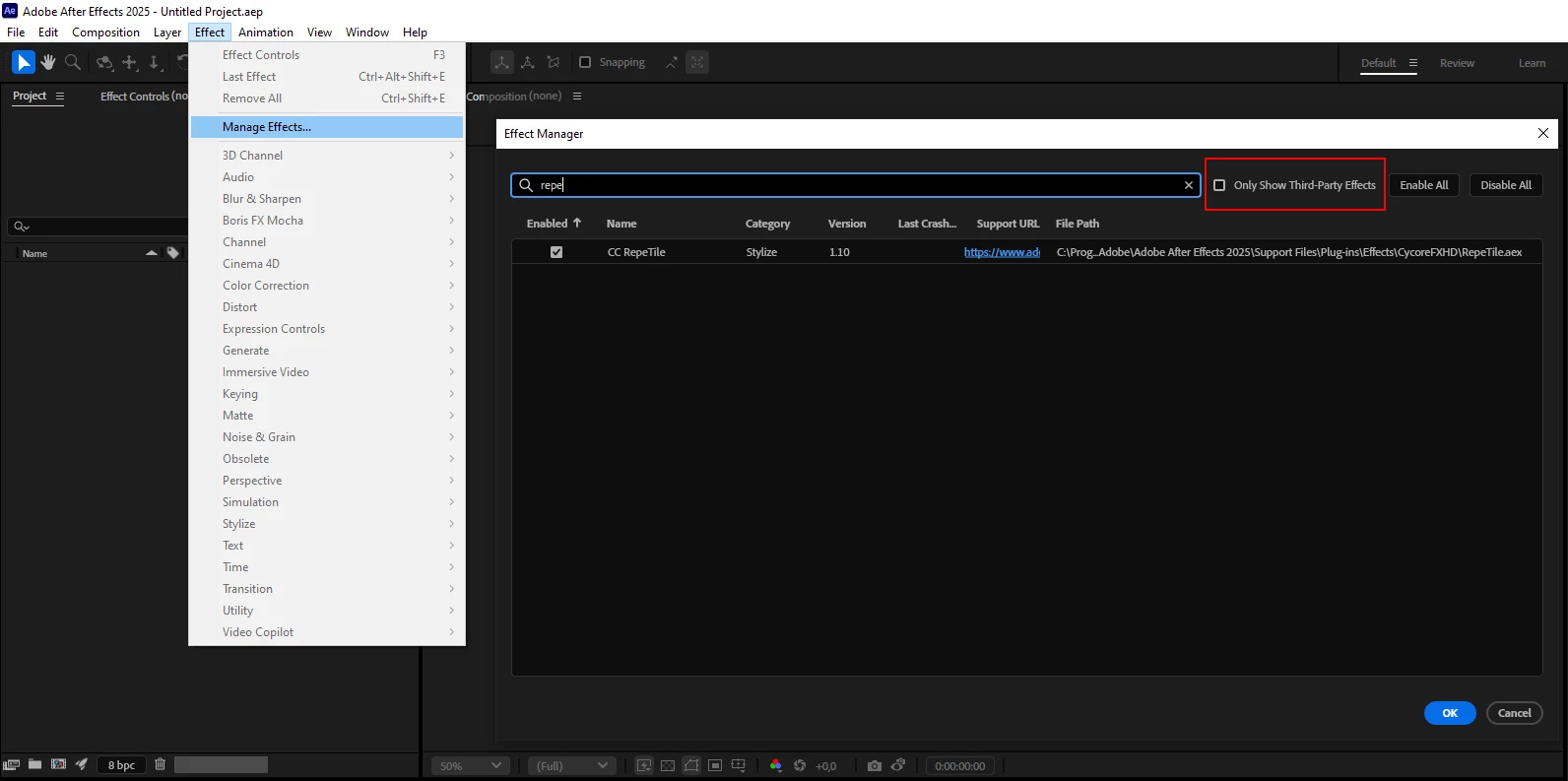1568x781 pixels.
Task: Click the Enable All button
Action: tap(1424, 185)
